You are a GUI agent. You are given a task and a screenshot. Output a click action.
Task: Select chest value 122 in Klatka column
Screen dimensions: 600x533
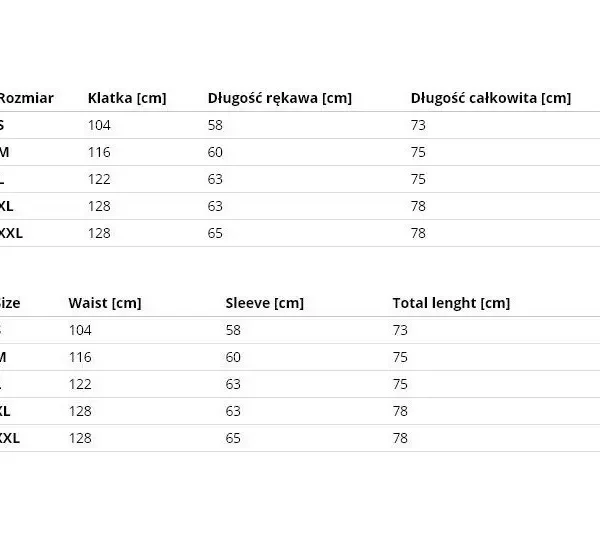coord(99,179)
